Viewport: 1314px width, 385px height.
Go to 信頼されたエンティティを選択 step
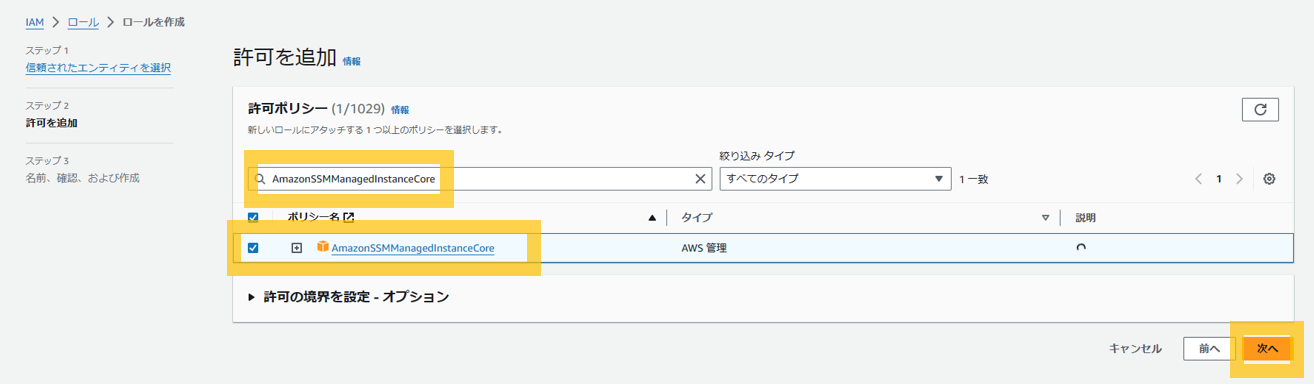[98, 67]
